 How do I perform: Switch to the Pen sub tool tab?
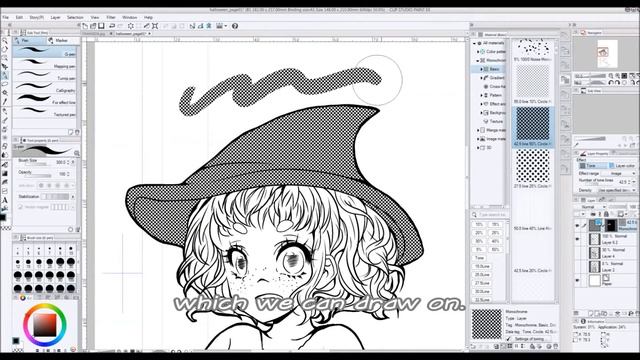(x=29, y=40)
